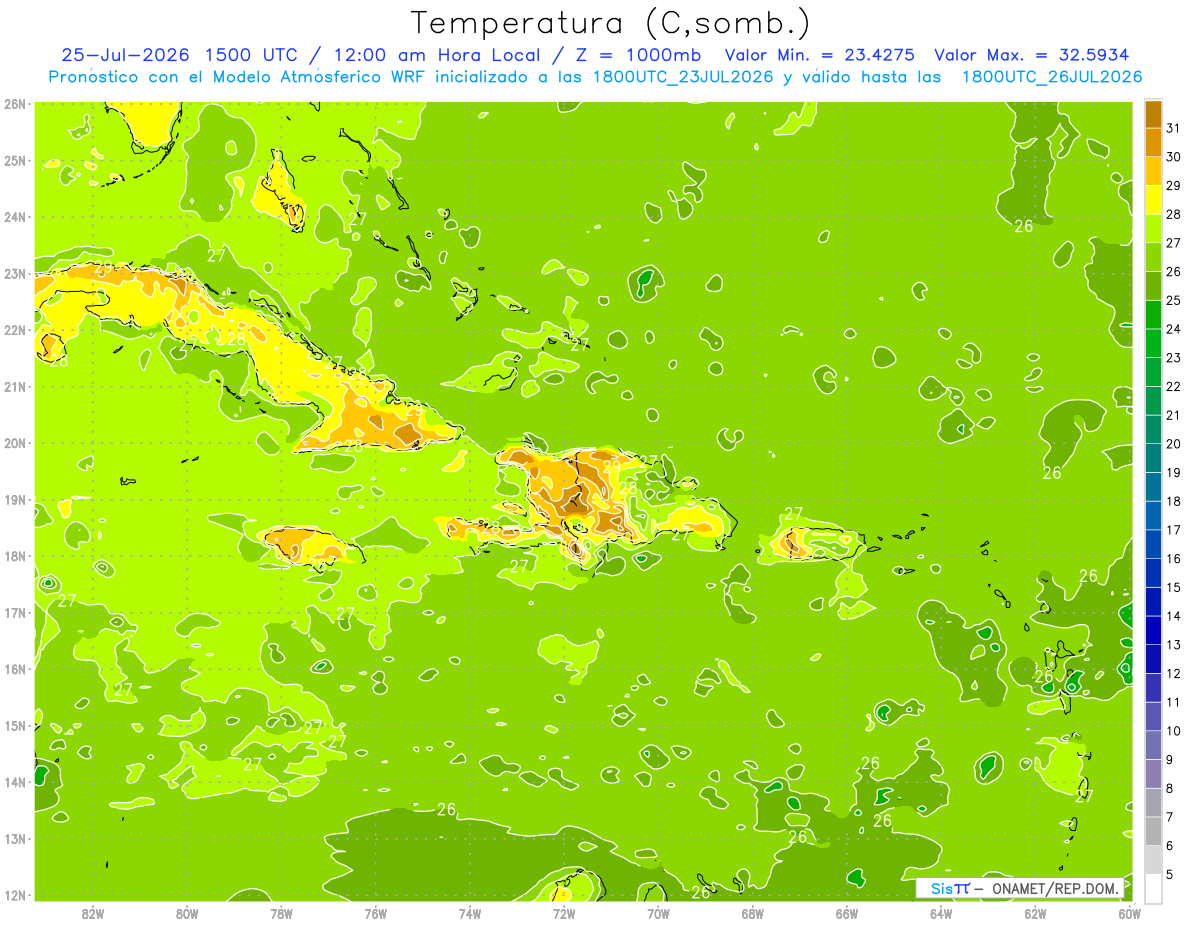Click the "1800UTC_26JUL2026" valid-until time

[1052, 77]
